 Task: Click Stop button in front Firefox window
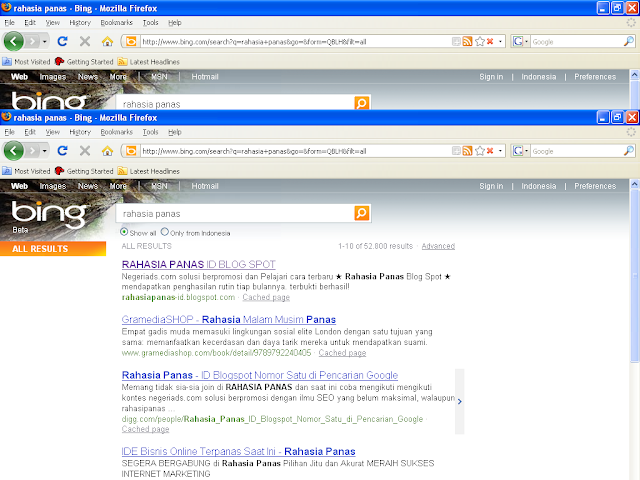click(x=85, y=151)
